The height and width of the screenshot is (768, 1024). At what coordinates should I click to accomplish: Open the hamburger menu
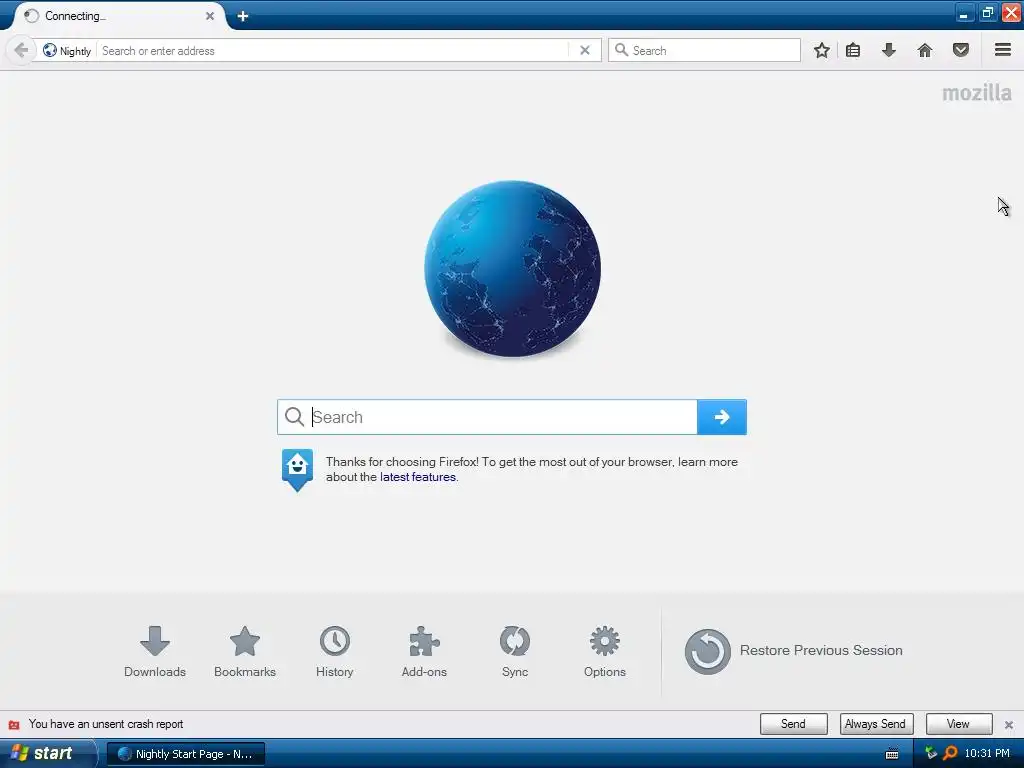1003,50
